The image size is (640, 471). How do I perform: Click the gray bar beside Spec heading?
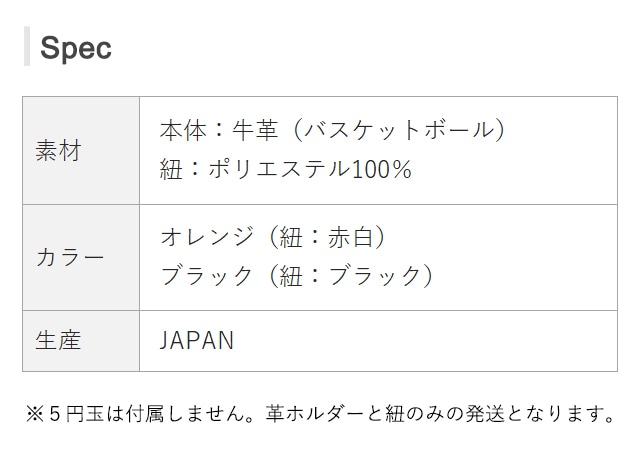click(27, 47)
